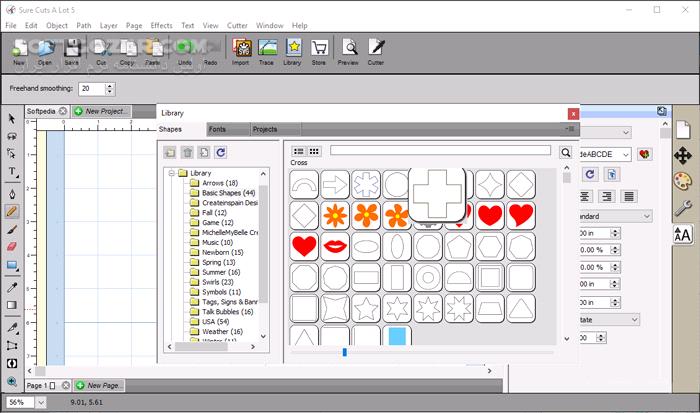Click the Open toolbar icon
The width and height of the screenshot is (700, 413).
45,52
